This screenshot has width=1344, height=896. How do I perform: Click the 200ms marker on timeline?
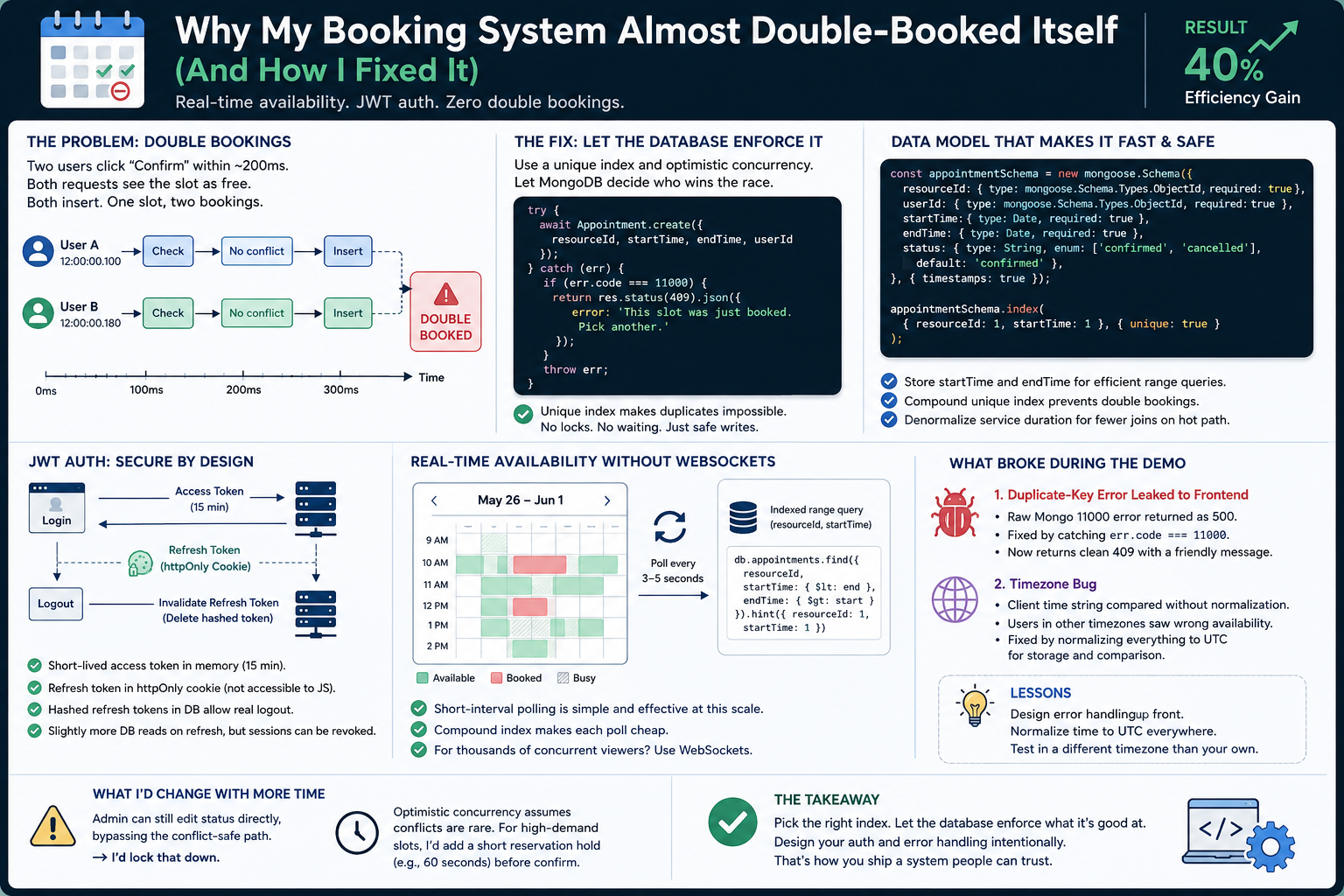tap(243, 389)
